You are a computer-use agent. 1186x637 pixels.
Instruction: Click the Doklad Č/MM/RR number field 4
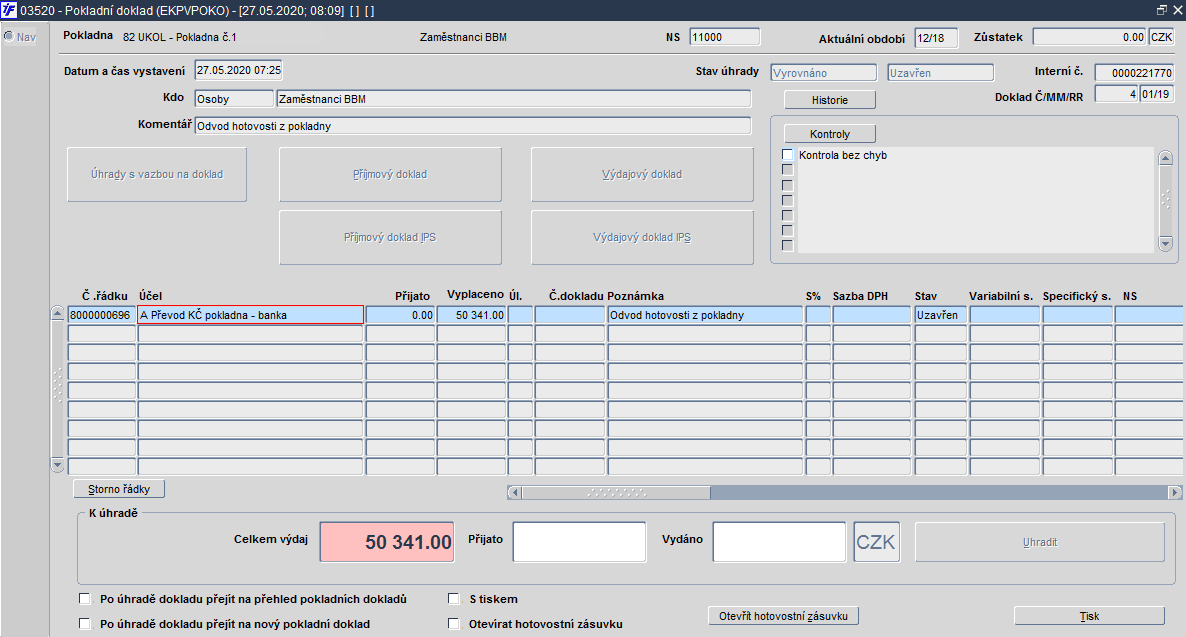pos(1117,94)
